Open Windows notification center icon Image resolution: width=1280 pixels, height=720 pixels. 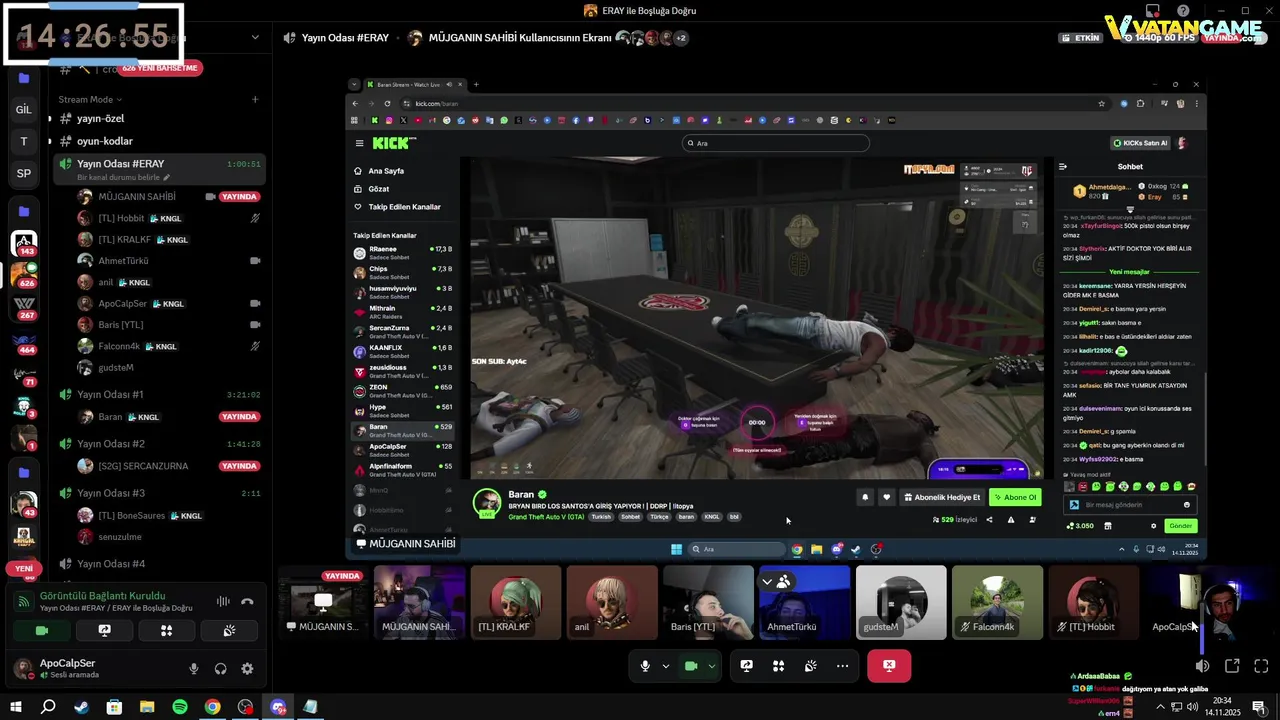1259,707
